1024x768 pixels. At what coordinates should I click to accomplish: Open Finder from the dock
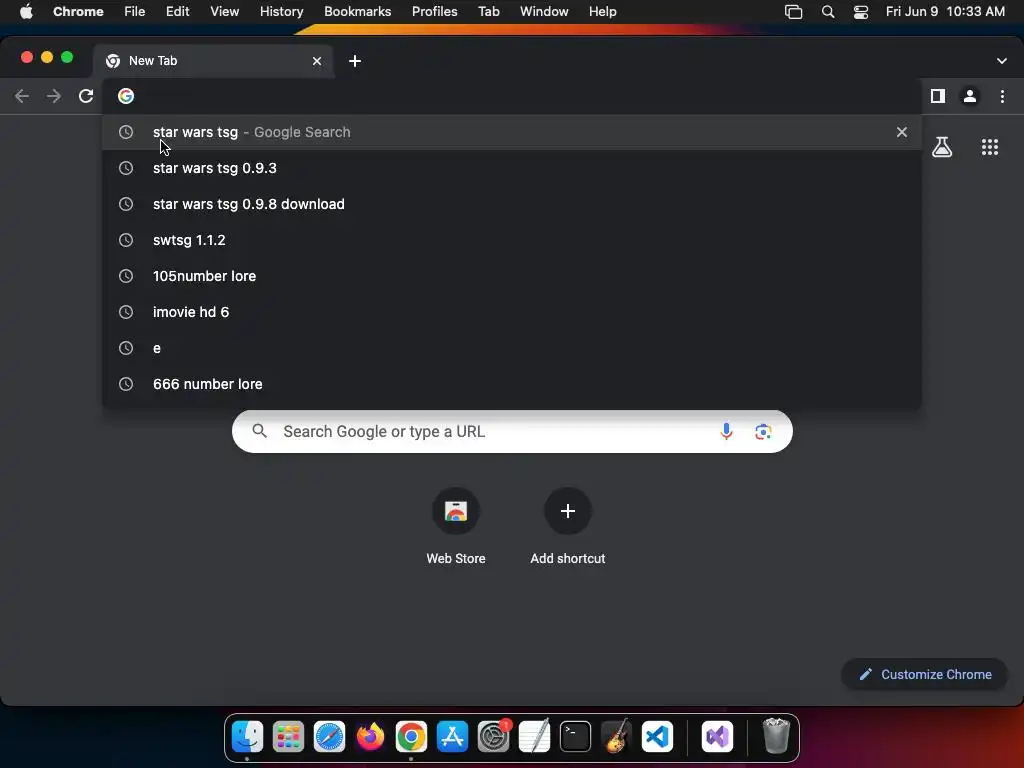(x=248, y=737)
